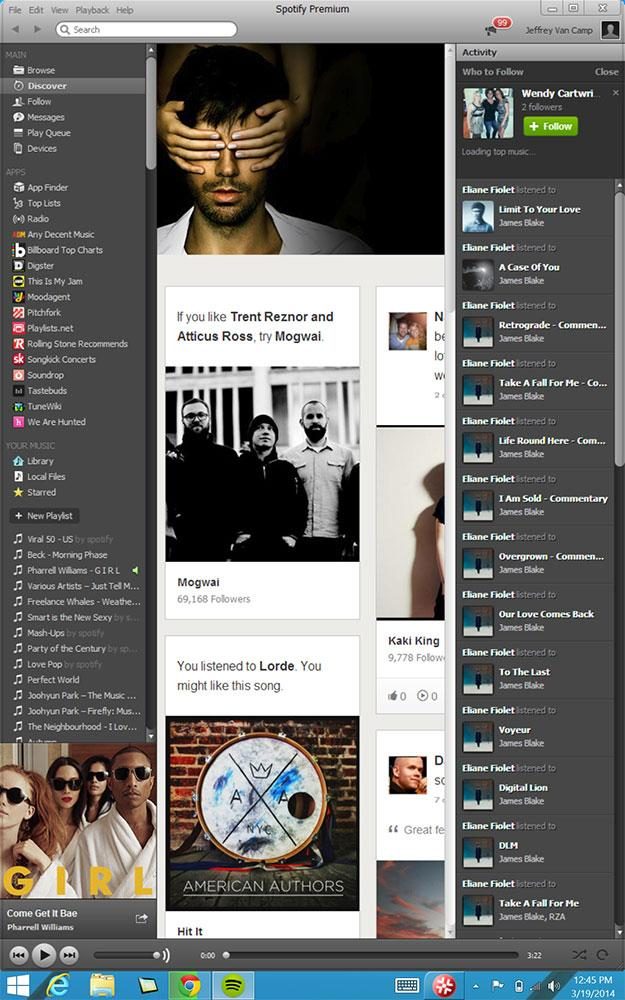Image resolution: width=625 pixels, height=1000 pixels.
Task: Create a New Playlist
Action: pos(44,515)
